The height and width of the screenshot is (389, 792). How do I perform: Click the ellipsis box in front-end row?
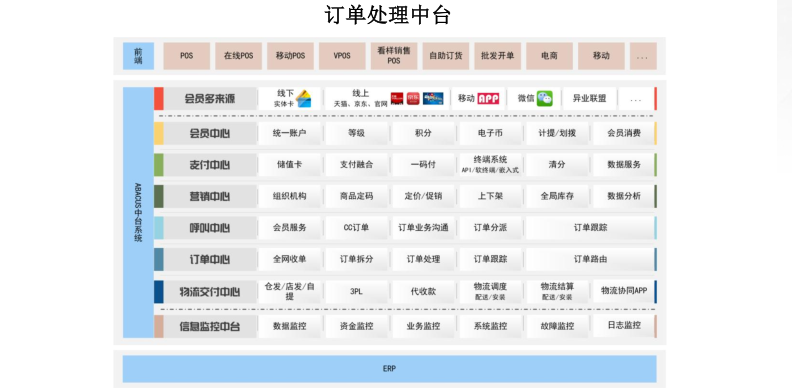pos(643,56)
